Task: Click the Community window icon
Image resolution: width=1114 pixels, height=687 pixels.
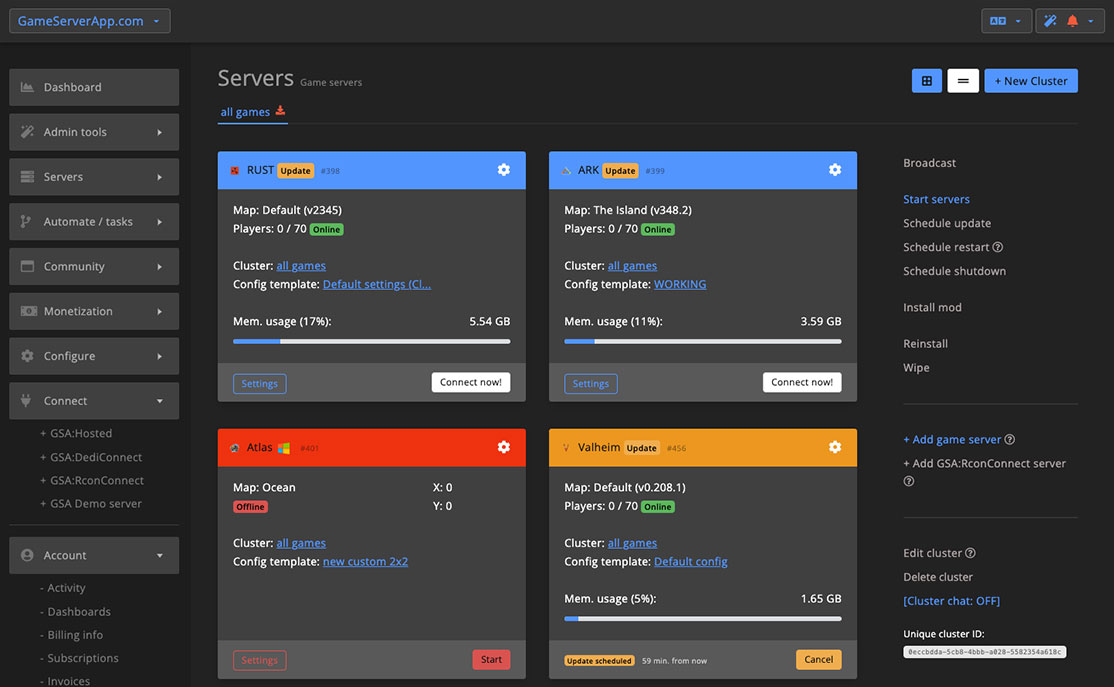Action: (27, 266)
